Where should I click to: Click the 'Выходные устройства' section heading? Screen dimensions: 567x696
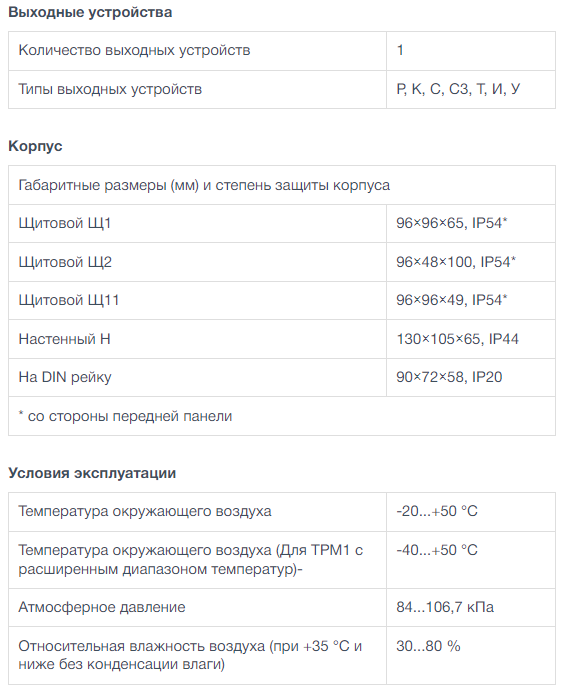point(90,12)
